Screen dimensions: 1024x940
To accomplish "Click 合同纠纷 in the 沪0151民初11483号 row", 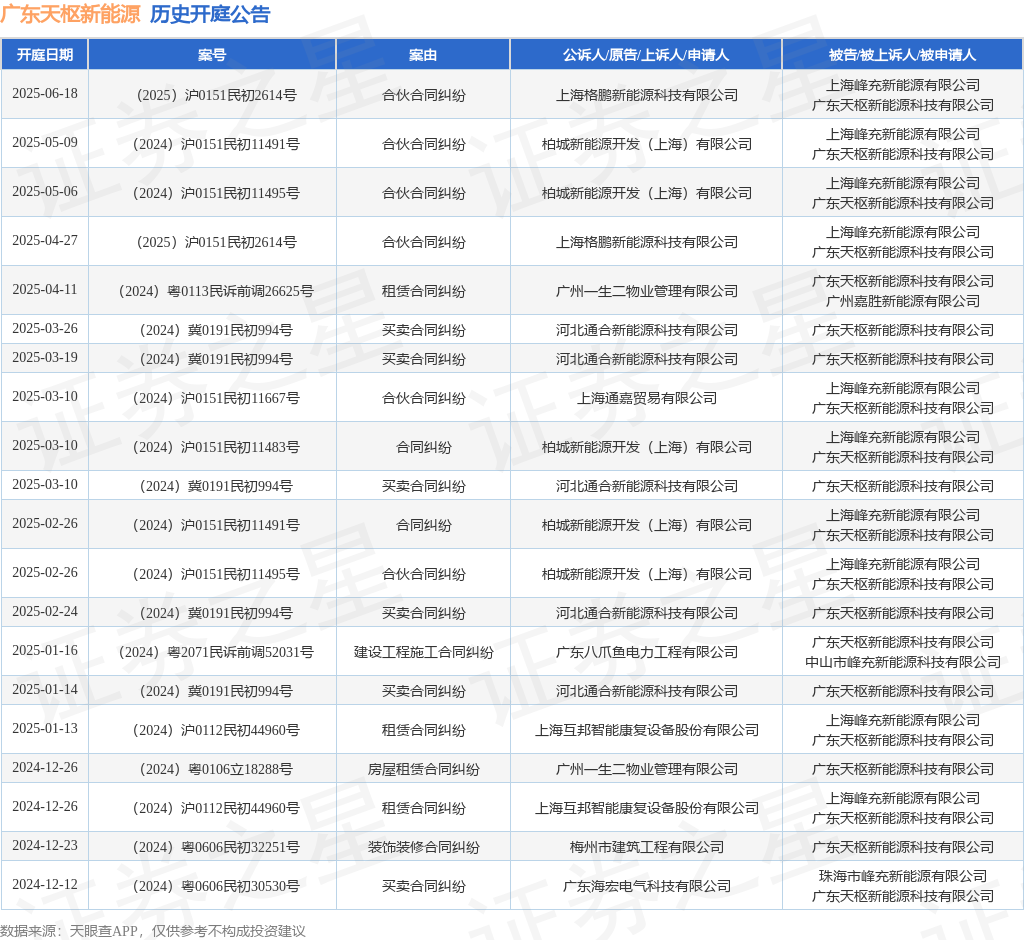I will coord(423,447).
